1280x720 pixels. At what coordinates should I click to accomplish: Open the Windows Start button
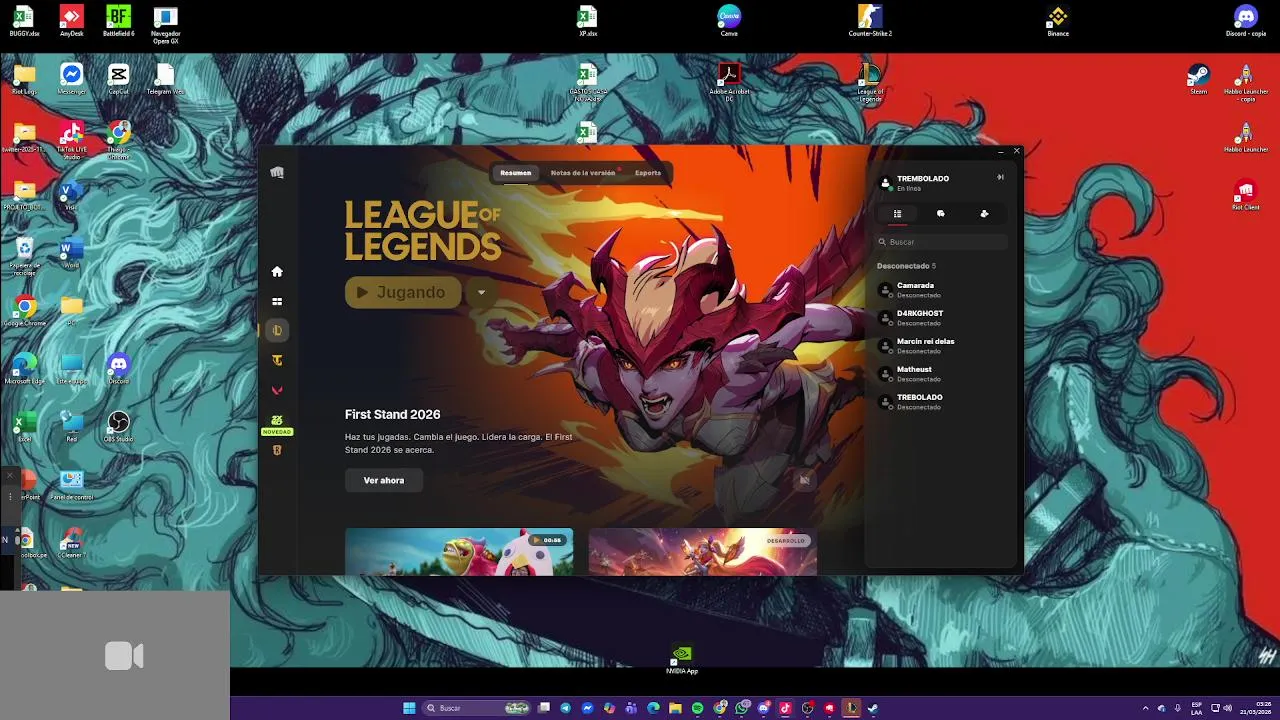coord(409,708)
